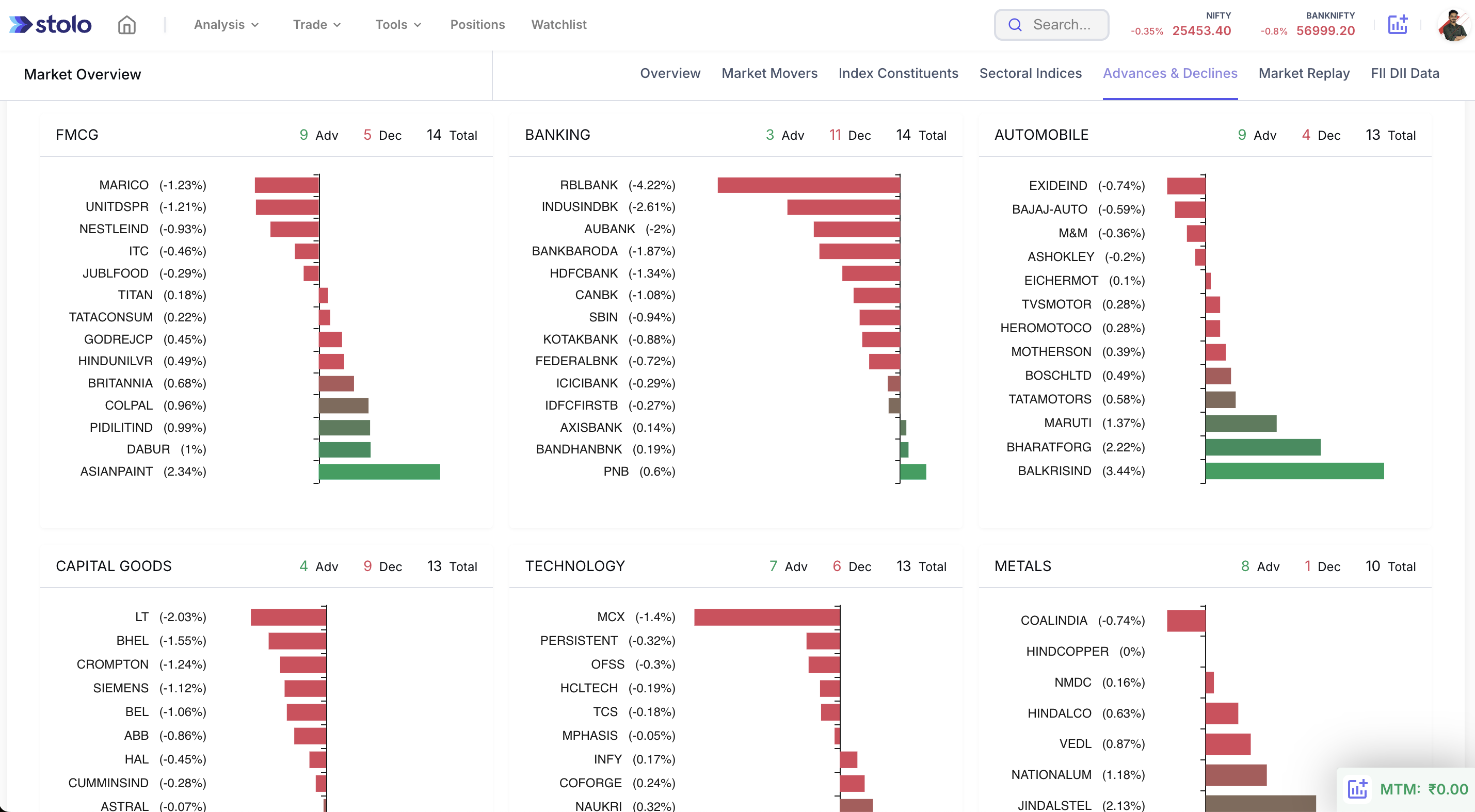Open the home icon
This screenshot has height=812, width=1475.
pyautogui.click(x=126, y=25)
